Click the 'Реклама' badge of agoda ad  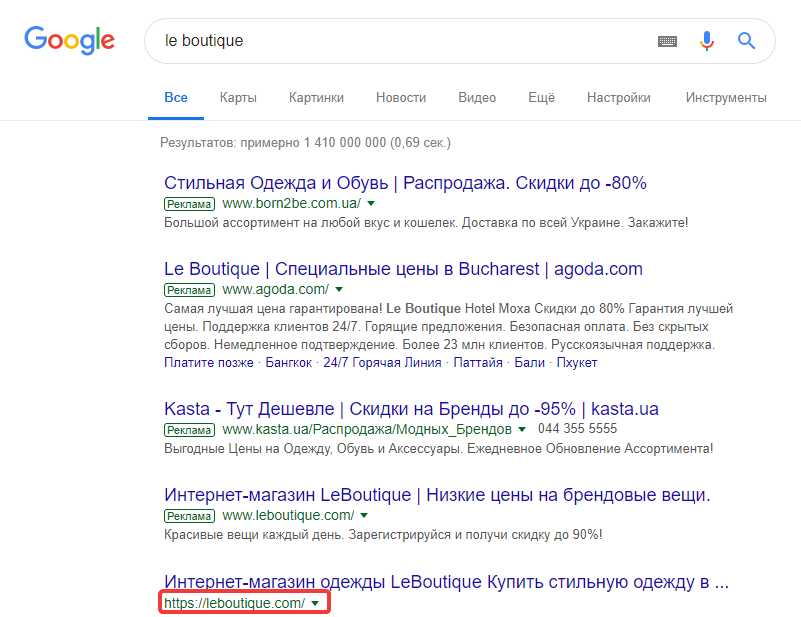click(x=190, y=290)
